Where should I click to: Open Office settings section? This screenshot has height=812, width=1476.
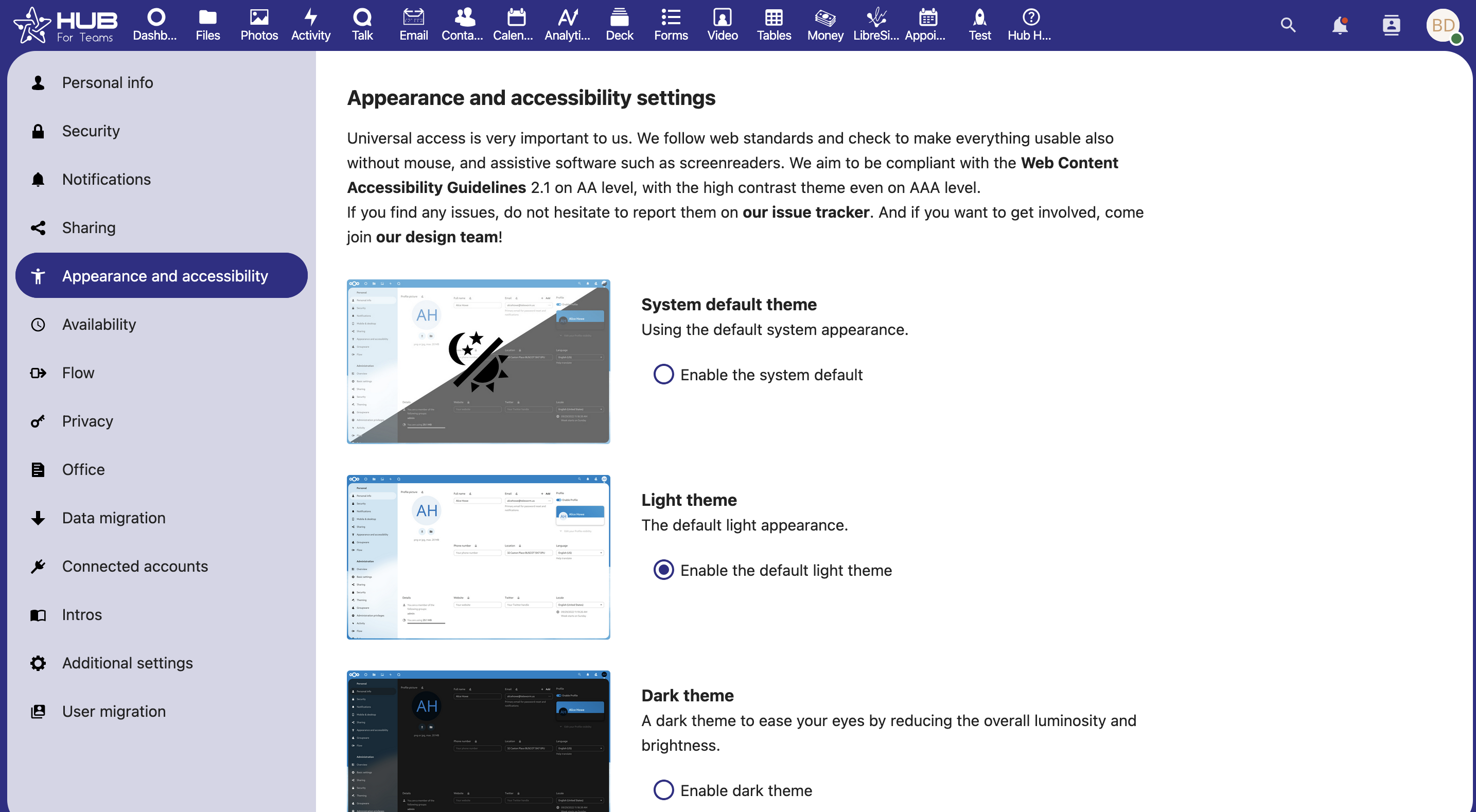tap(162, 469)
